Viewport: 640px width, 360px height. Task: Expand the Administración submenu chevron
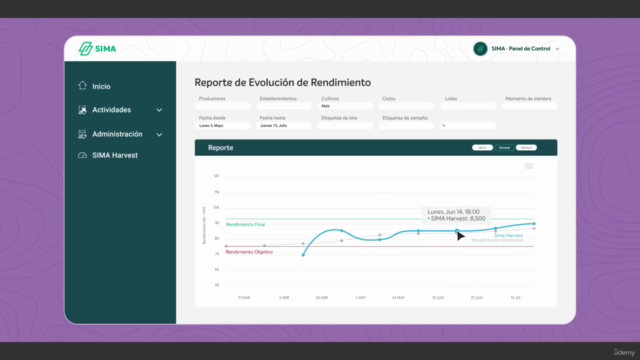click(159, 134)
